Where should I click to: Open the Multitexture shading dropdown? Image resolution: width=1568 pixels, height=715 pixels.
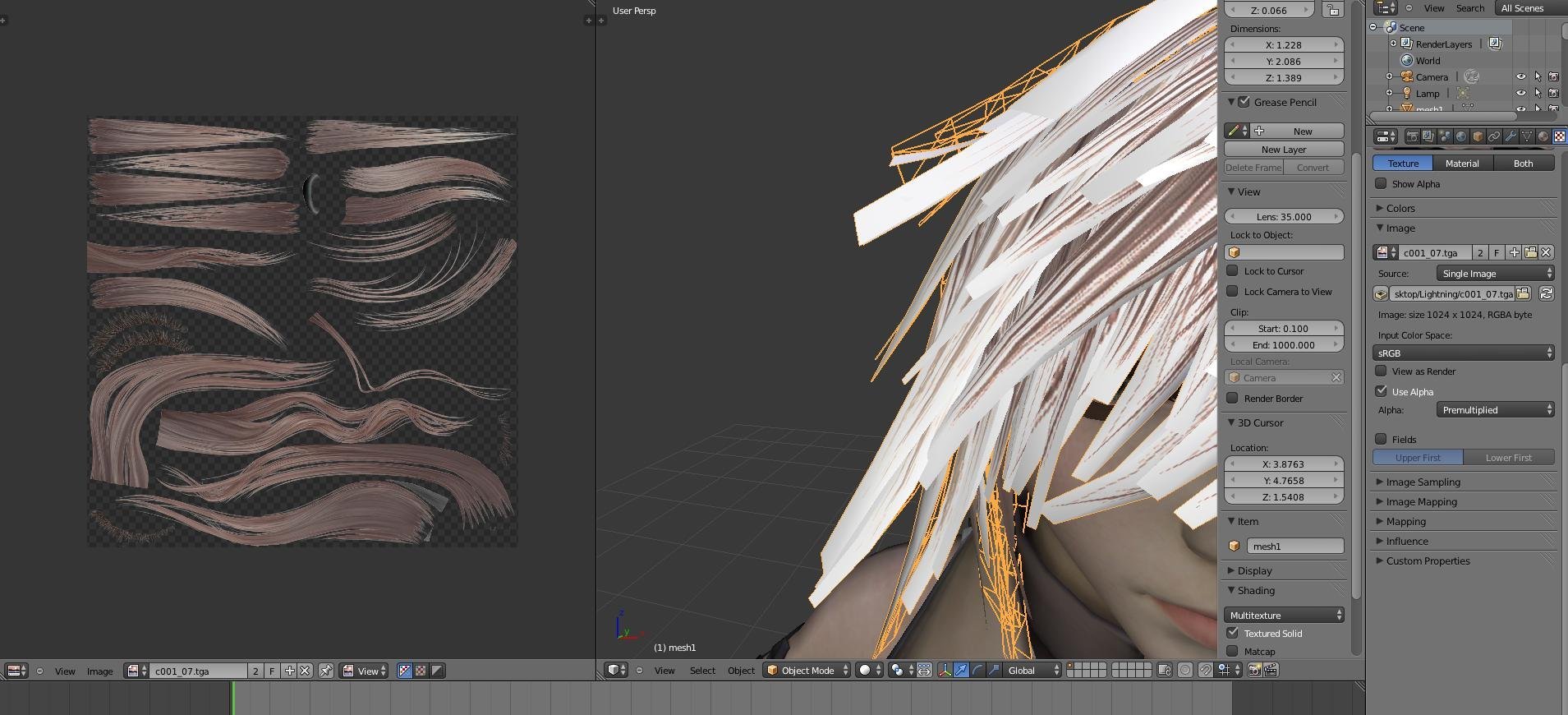tap(1284, 615)
